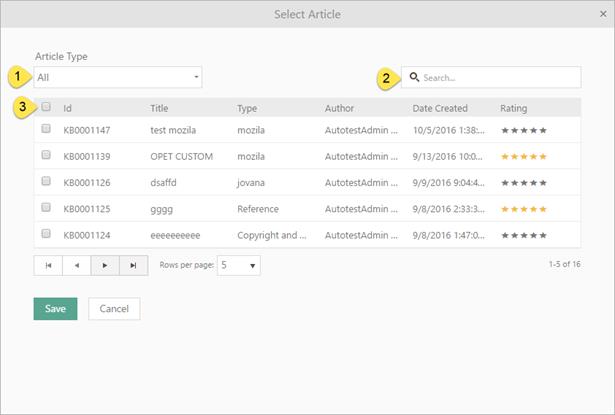Expand the Rows per page dropdown
The image size is (615, 415).
pyautogui.click(x=239, y=266)
